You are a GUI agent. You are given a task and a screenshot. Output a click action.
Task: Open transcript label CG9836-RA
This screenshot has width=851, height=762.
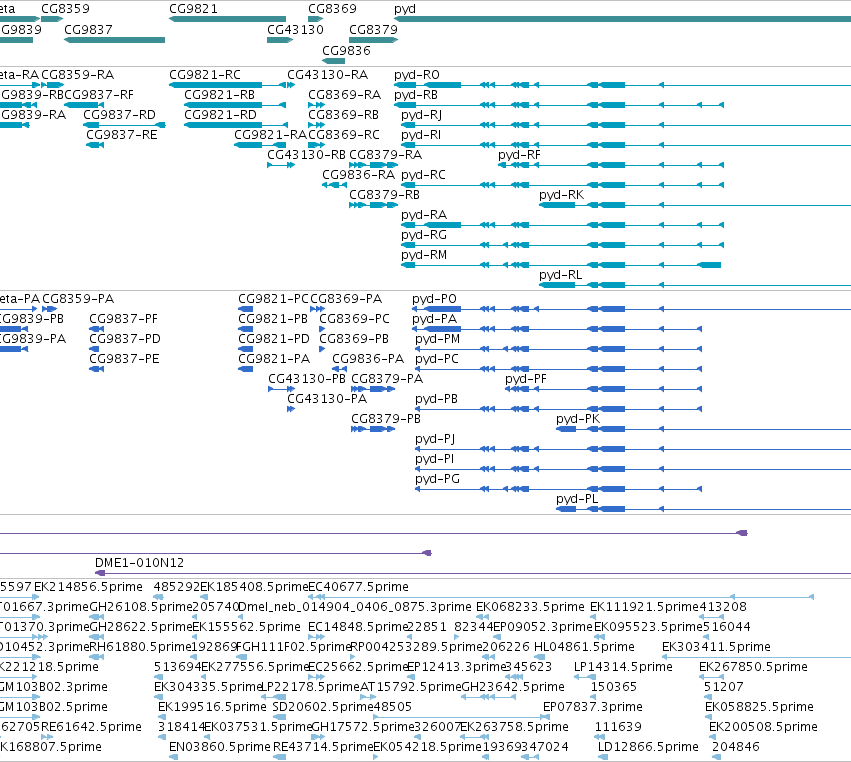pos(358,175)
